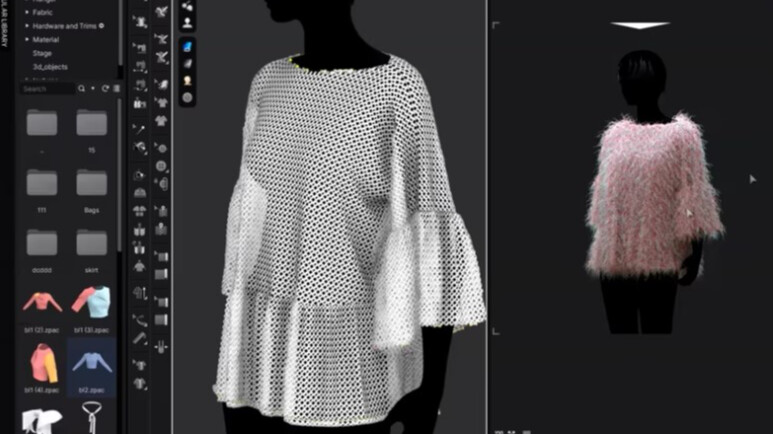Click the avatar bust silhouette icon

coord(187,22)
